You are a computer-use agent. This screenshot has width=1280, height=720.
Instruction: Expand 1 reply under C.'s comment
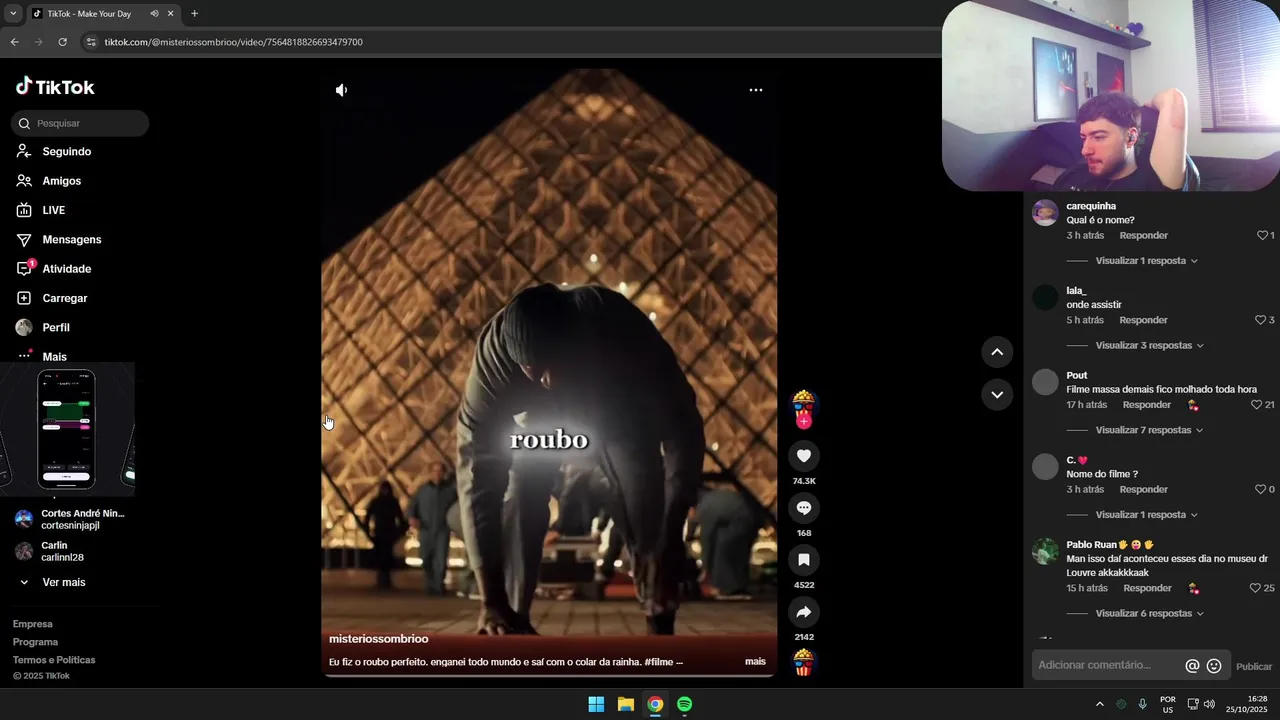click(1146, 515)
